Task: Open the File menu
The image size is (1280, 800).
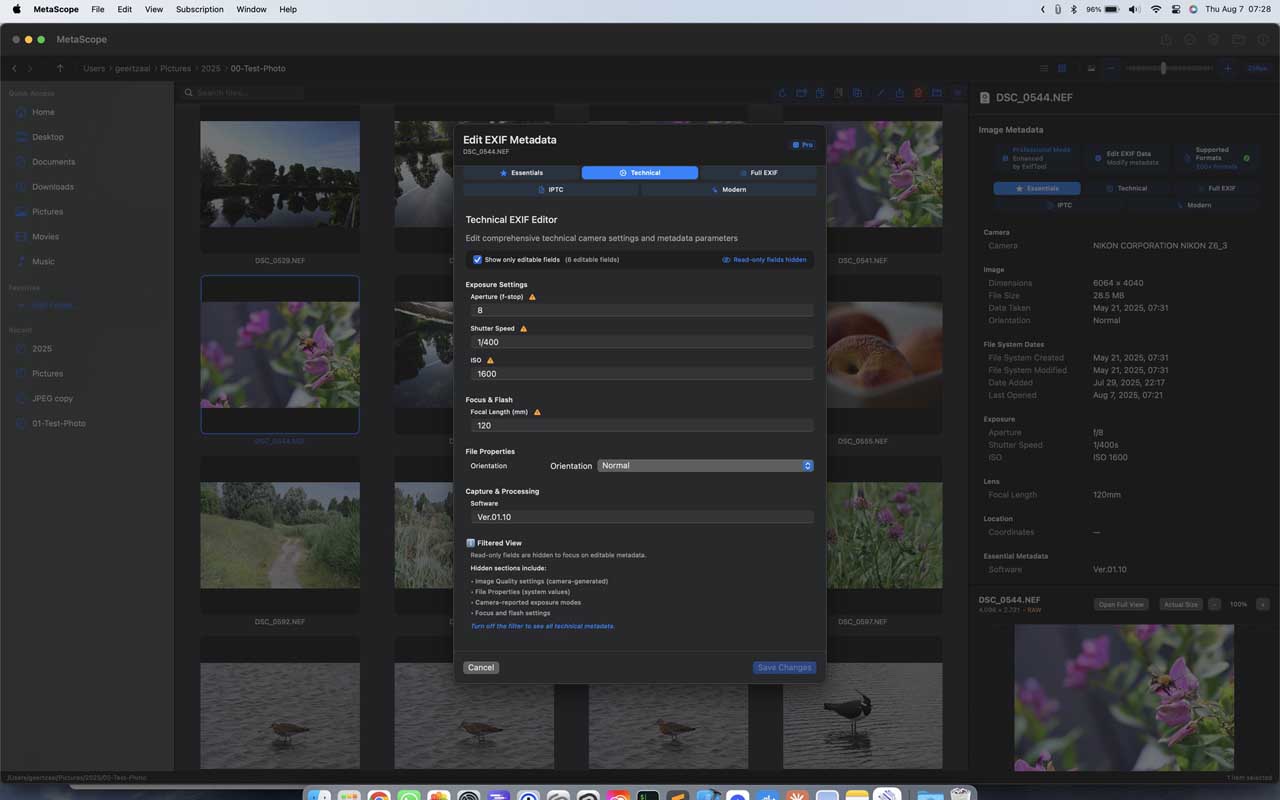Action: point(97,9)
